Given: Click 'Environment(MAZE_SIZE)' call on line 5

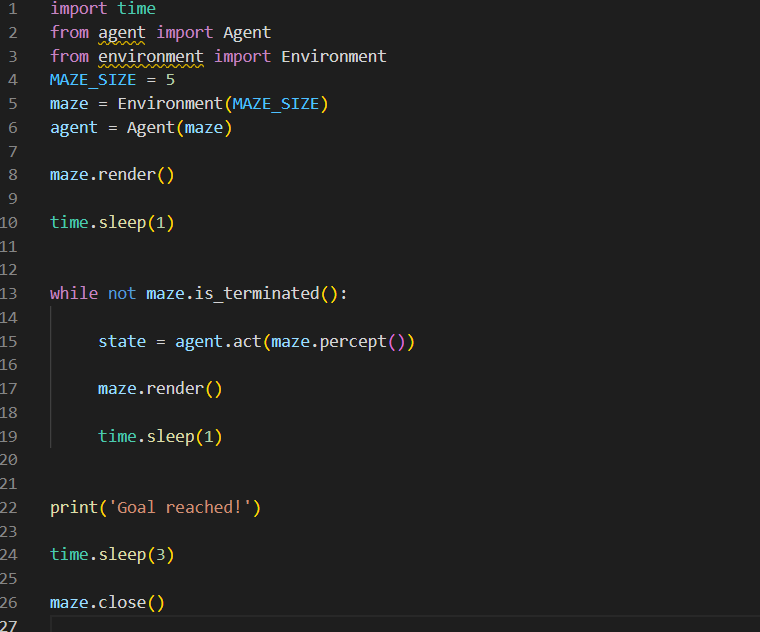Looking at the screenshot, I should pyautogui.click(x=223, y=104).
